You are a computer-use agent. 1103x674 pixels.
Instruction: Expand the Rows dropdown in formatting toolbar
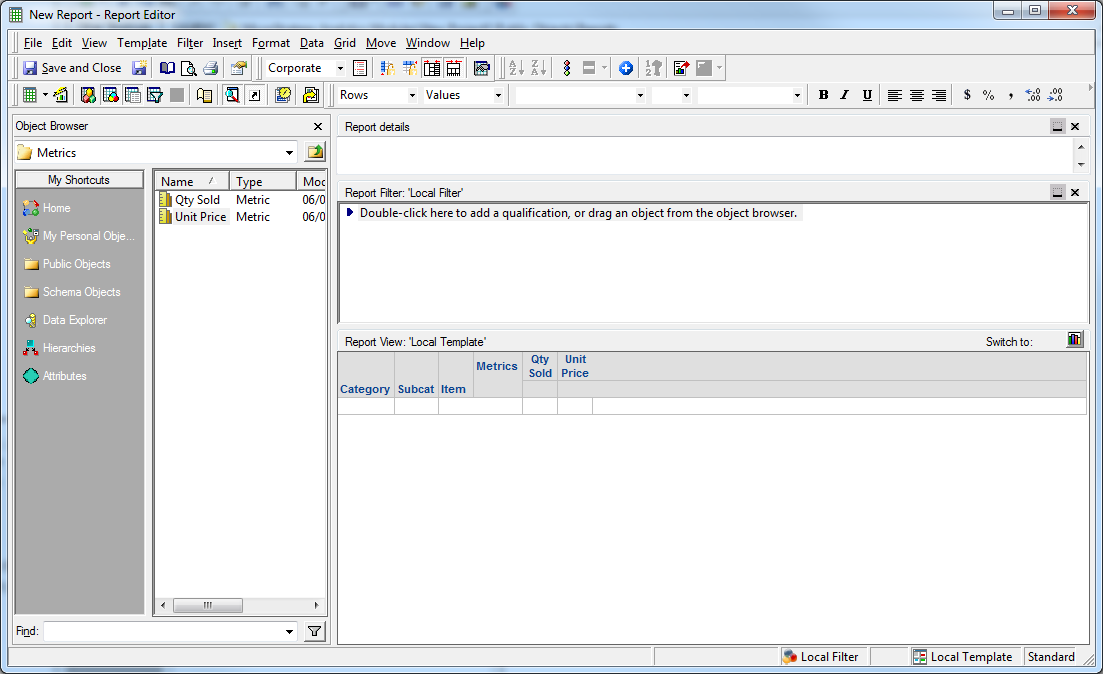[x=412, y=95]
